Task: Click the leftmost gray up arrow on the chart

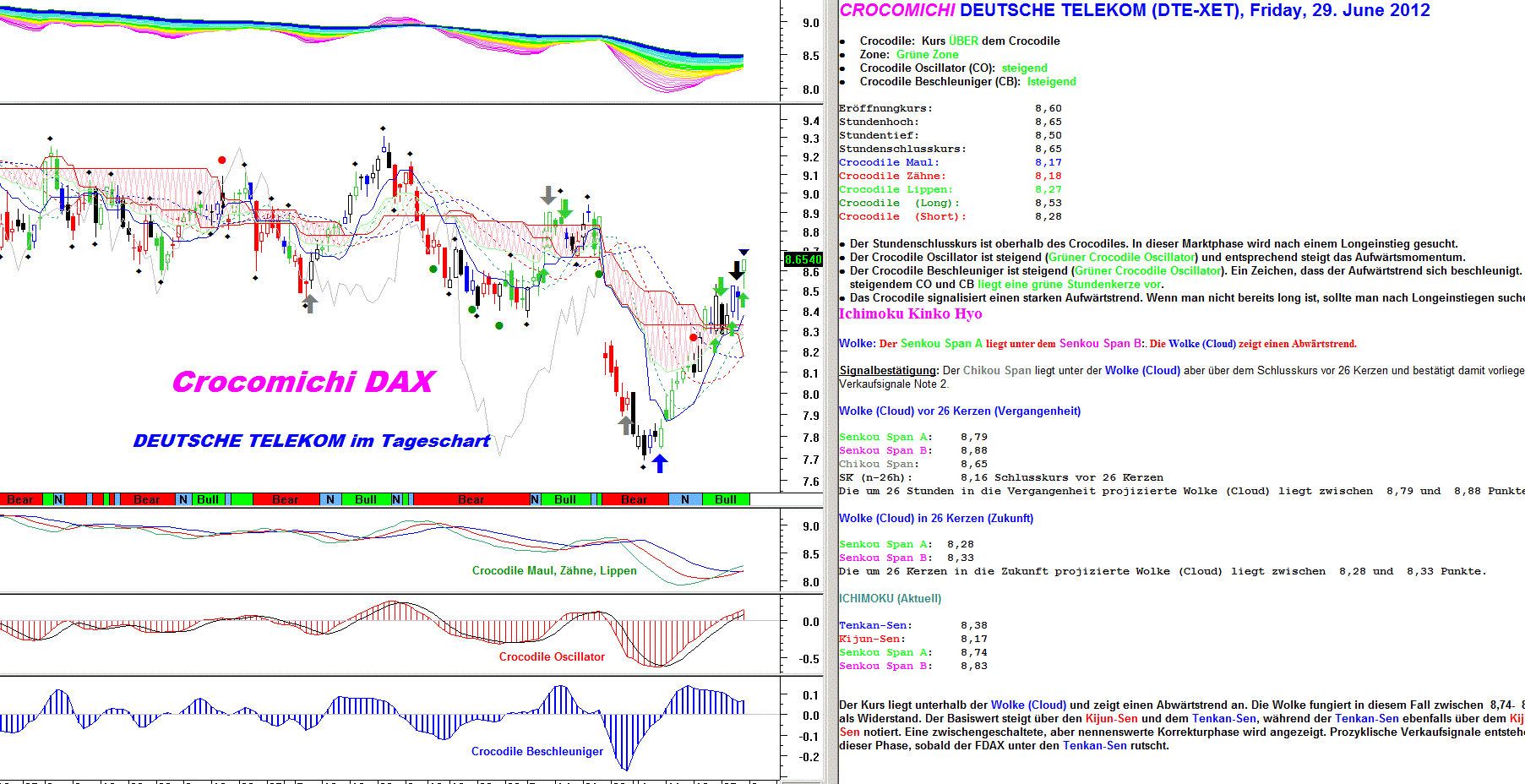Action: [310, 303]
